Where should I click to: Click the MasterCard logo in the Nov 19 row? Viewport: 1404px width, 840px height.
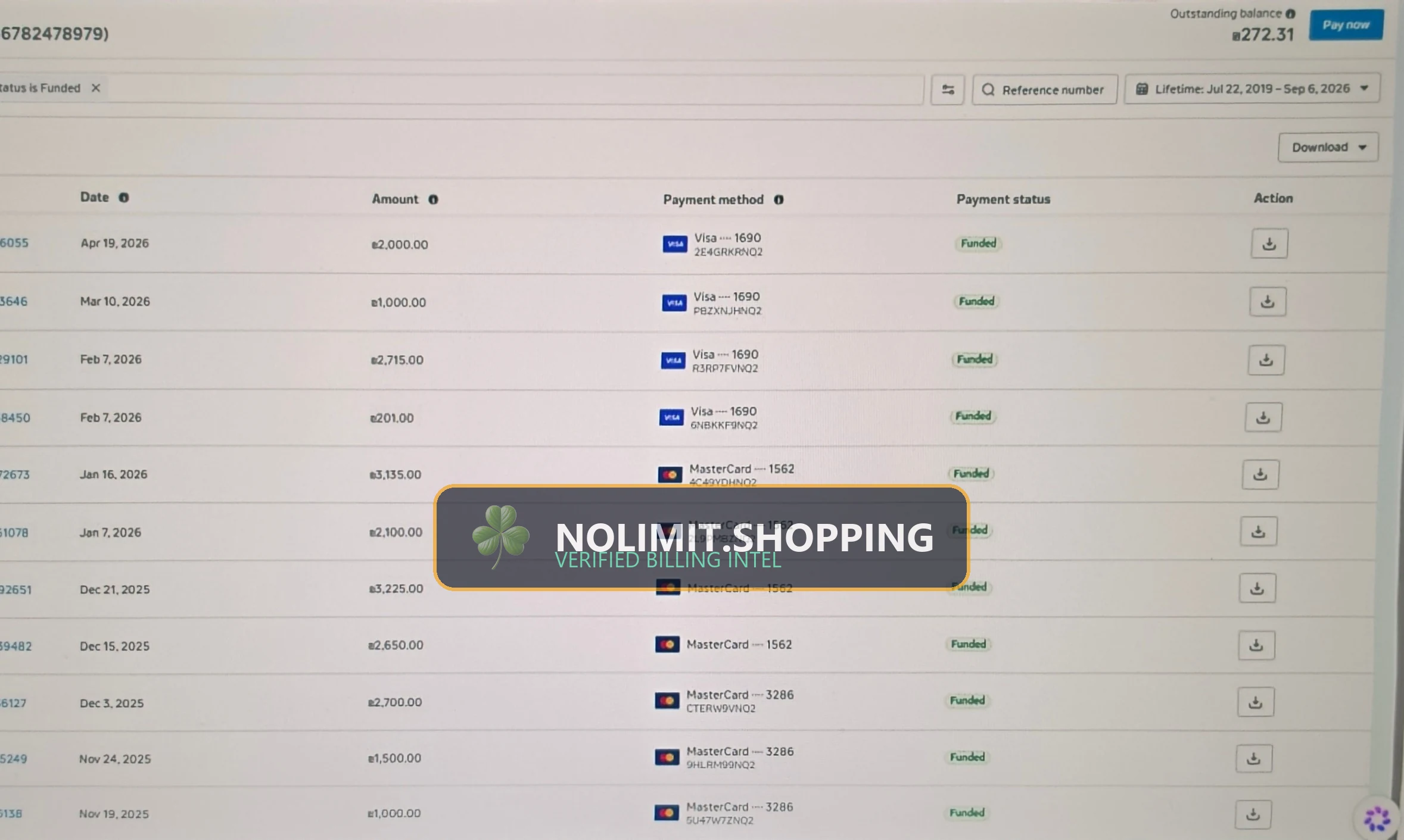(x=667, y=813)
